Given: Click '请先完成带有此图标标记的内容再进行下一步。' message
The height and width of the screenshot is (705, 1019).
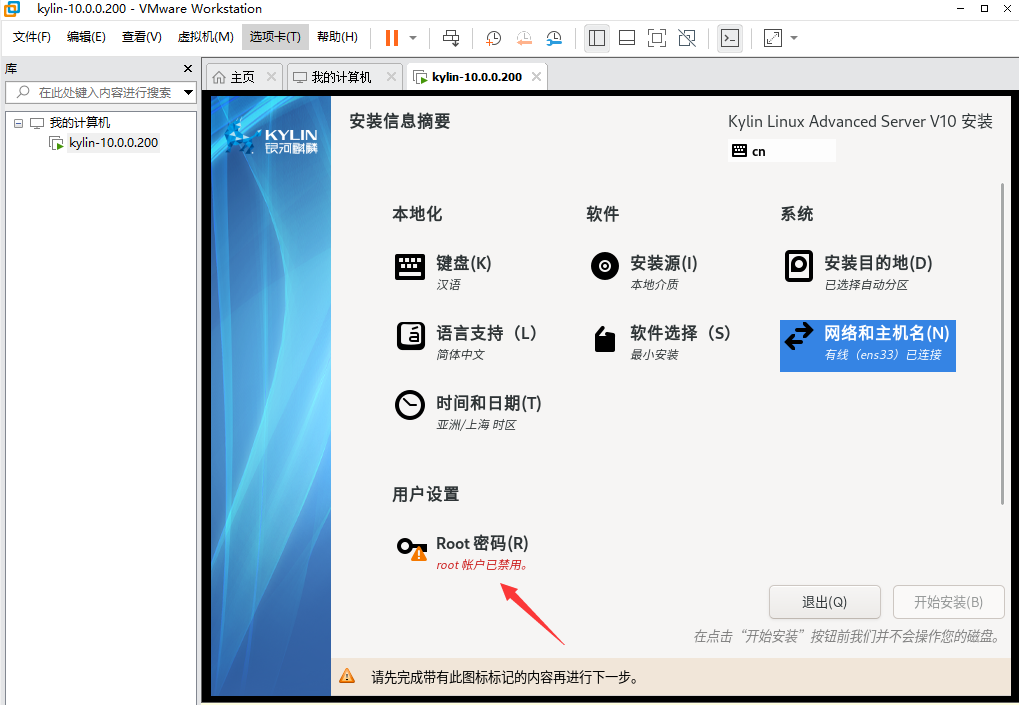Looking at the screenshot, I should tap(506, 677).
